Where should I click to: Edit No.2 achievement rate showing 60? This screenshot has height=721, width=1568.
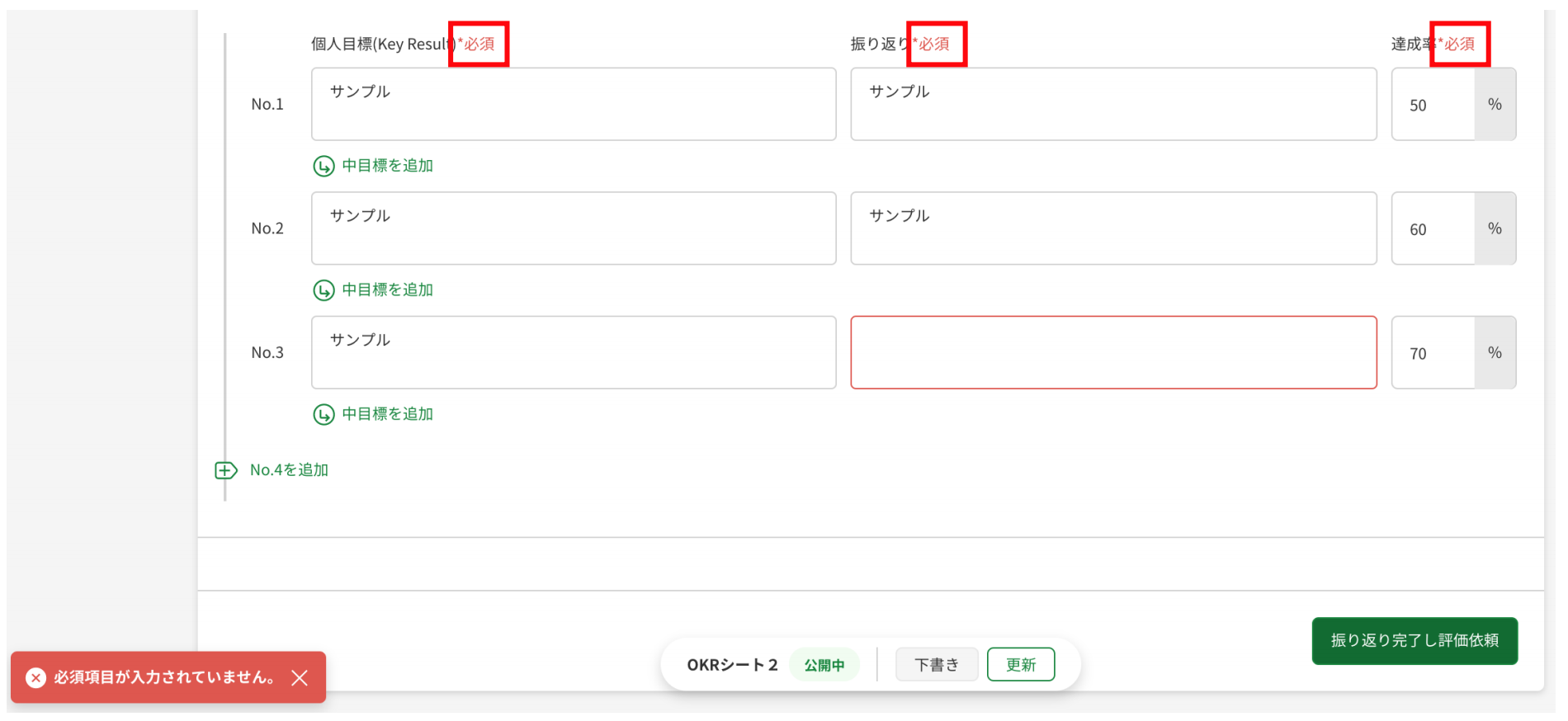pos(1433,229)
